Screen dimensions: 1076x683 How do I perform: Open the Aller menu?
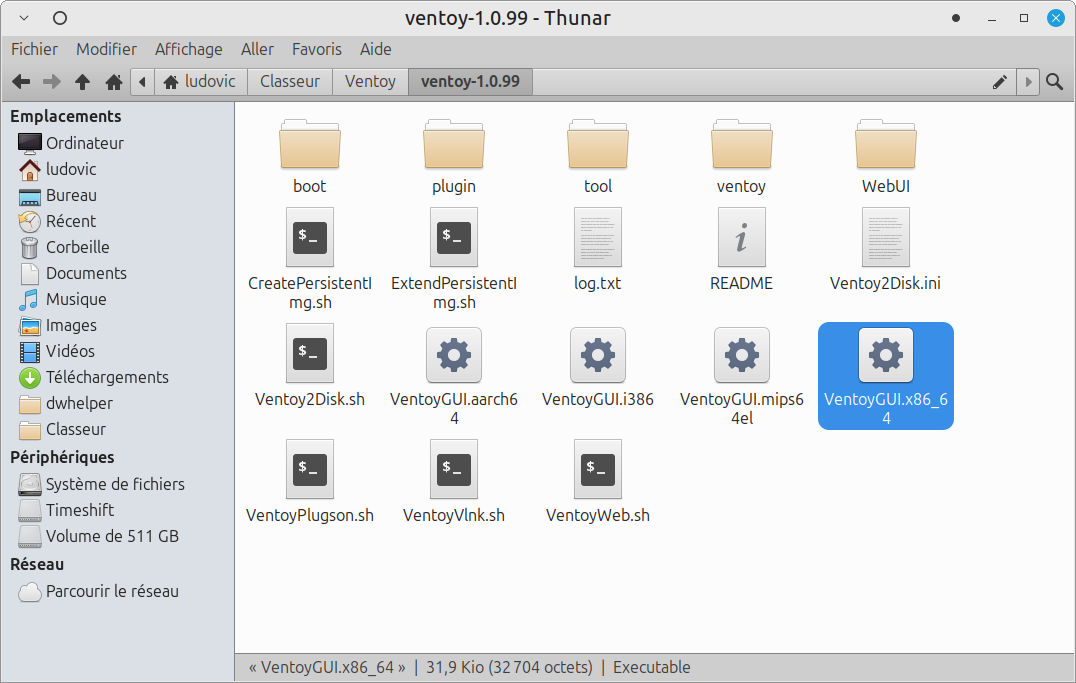tap(257, 49)
